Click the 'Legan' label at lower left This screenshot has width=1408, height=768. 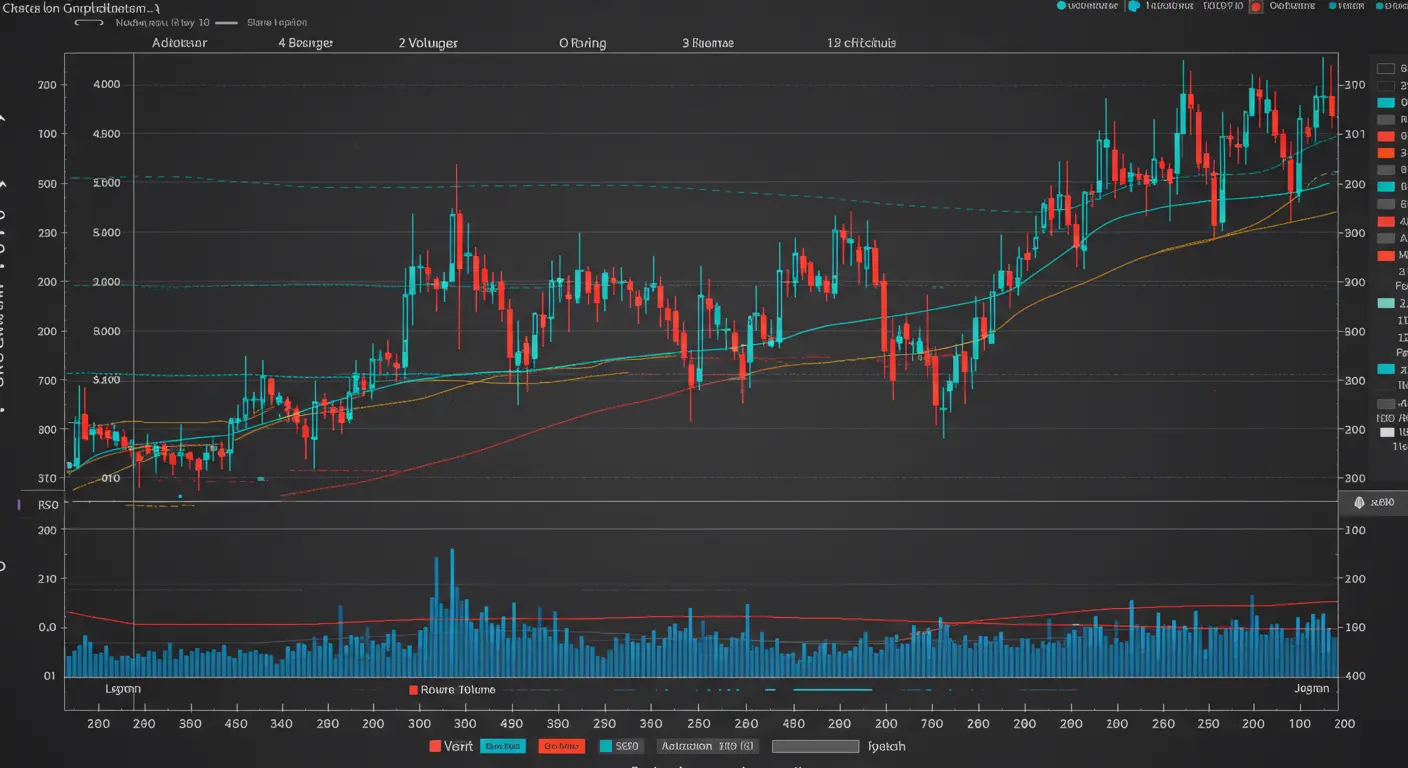(x=123, y=689)
